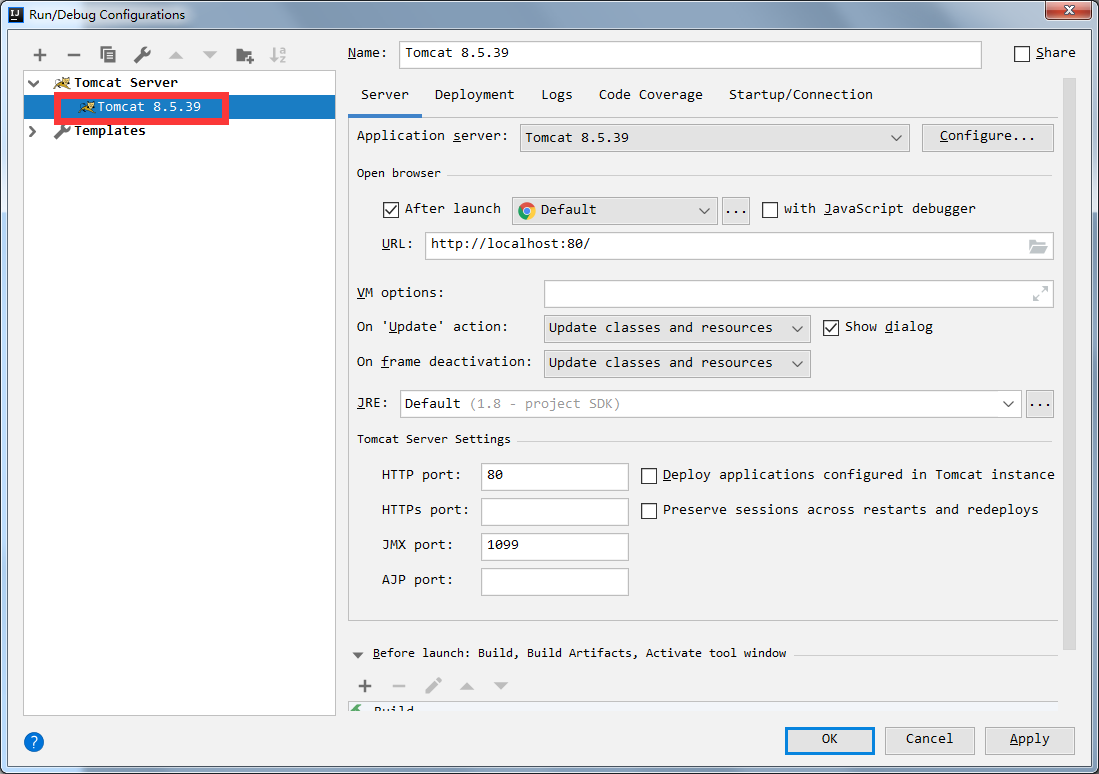Uncheck the After launch checkbox
The image size is (1099, 774).
(390, 209)
